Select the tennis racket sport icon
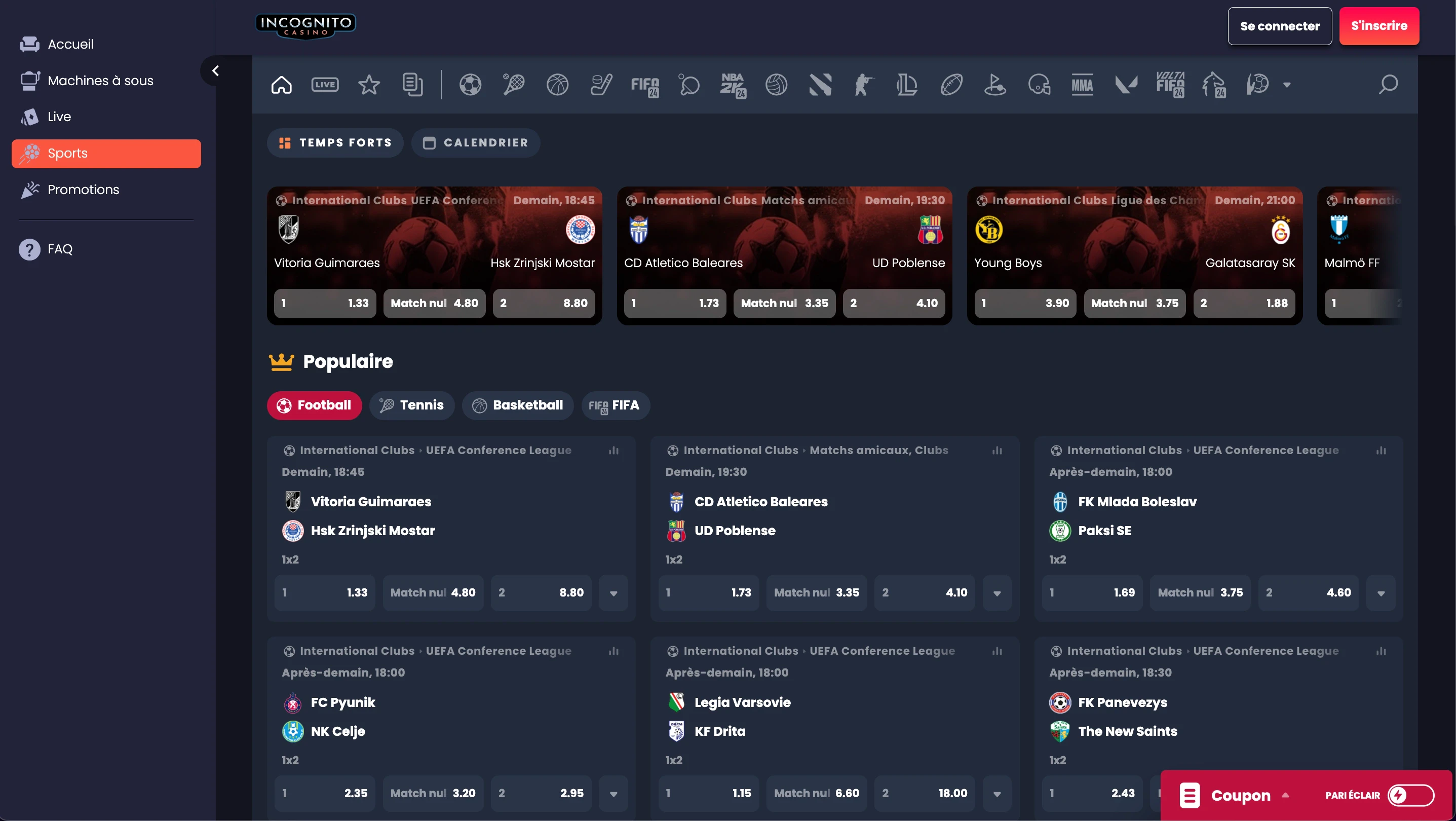 (514, 85)
